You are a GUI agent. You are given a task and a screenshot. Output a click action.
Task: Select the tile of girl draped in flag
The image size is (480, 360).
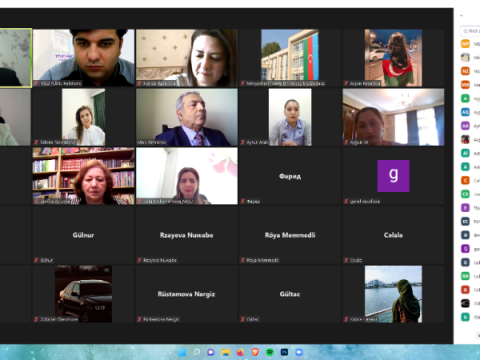pos(393,58)
